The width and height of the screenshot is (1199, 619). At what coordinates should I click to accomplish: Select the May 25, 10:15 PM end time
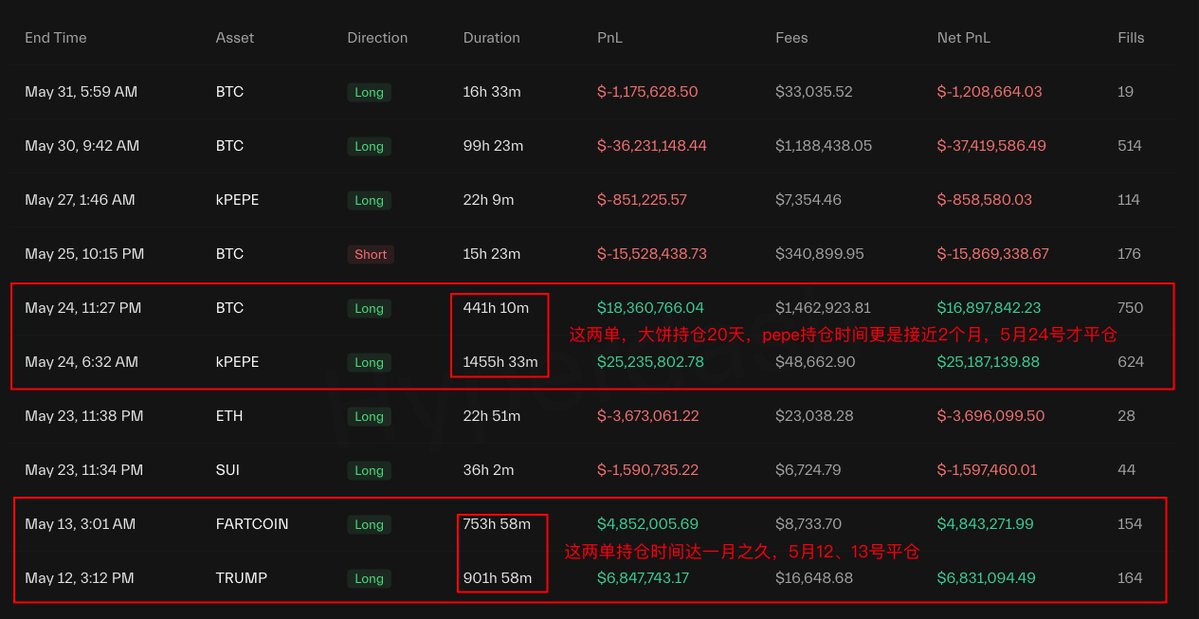click(x=84, y=254)
